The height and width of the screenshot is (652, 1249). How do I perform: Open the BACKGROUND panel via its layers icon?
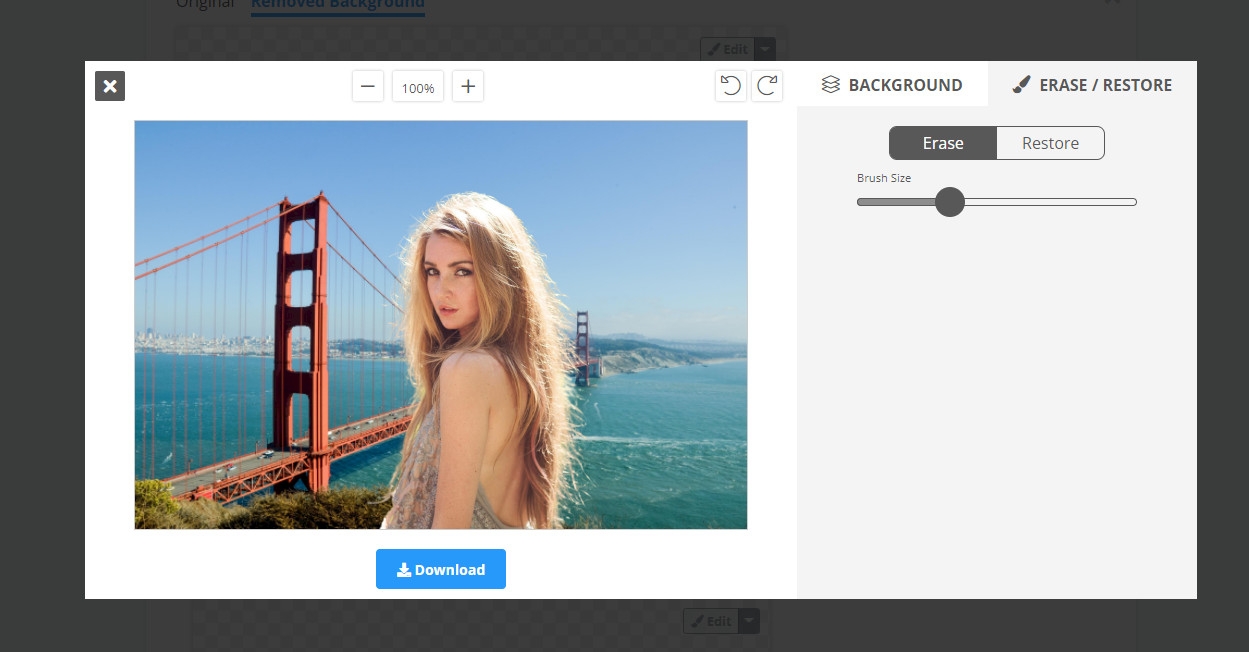pos(830,85)
